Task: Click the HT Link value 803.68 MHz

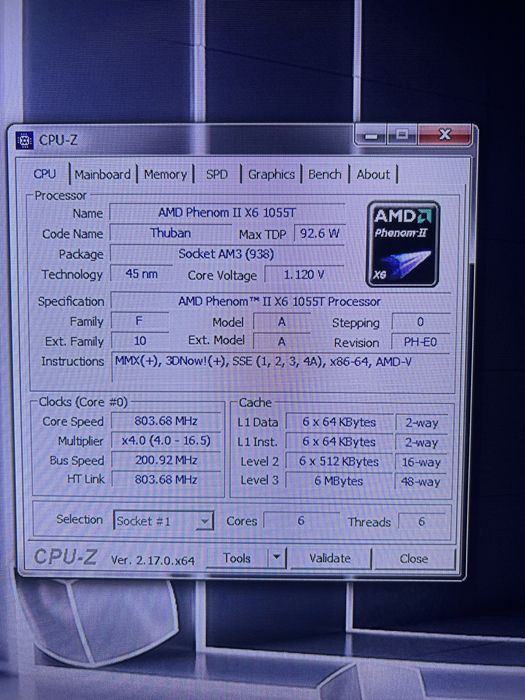Action: point(166,479)
